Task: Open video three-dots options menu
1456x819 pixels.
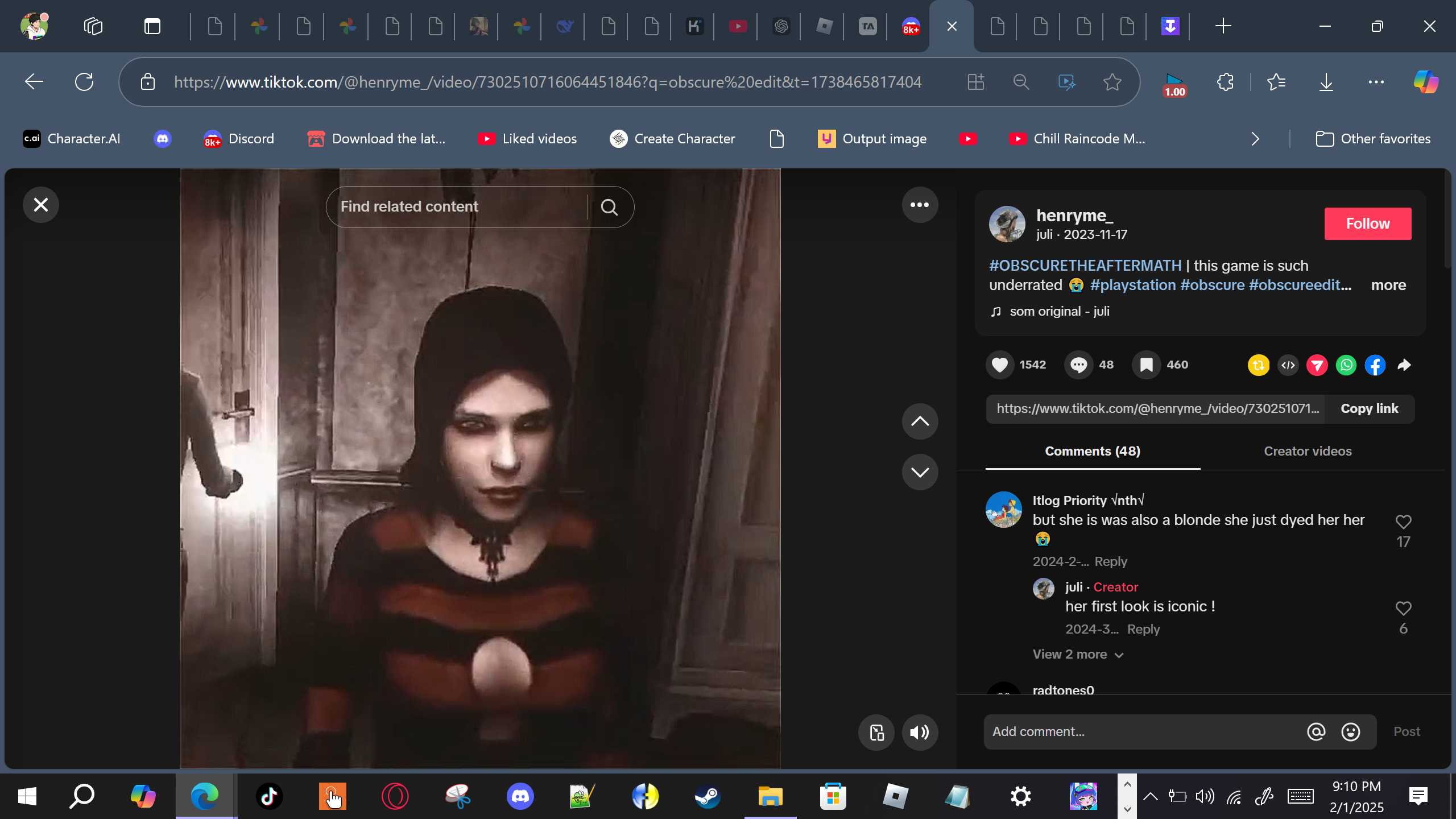Action: click(x=919, y=205)
